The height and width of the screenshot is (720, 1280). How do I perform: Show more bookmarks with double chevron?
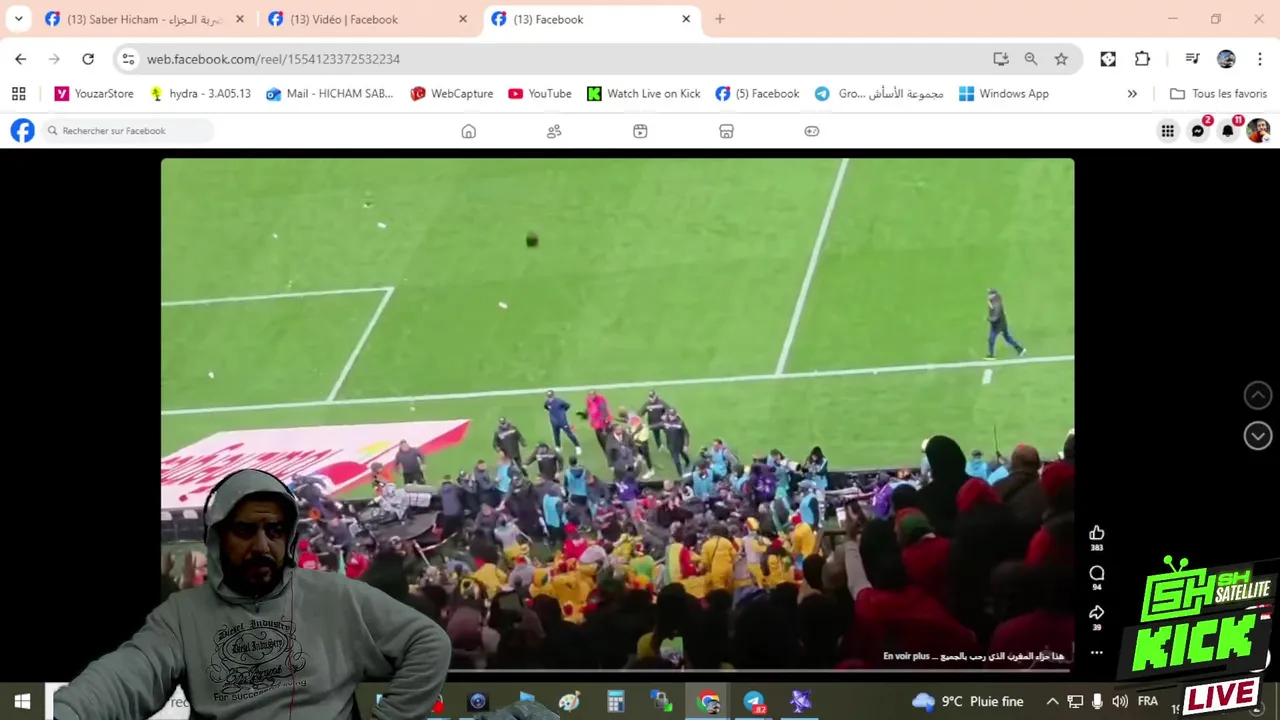tap(1132, 93)
